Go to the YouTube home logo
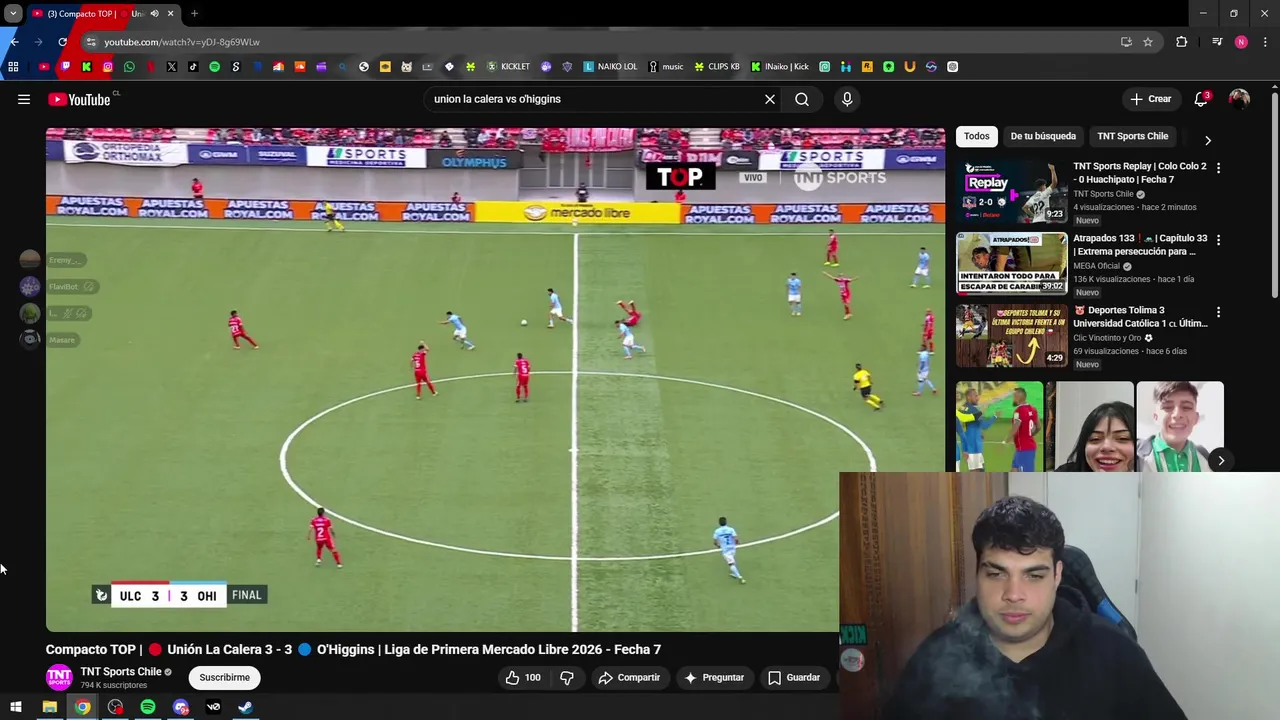This screenshot has width=1280, height=720. tap(79, 99)
